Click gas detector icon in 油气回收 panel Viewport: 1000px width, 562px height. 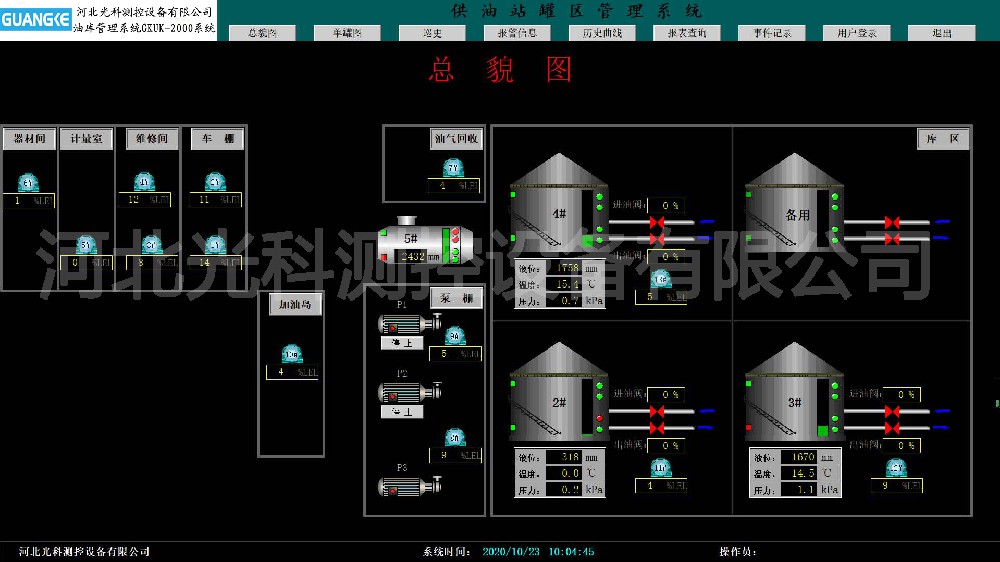(x=452, y=168)
